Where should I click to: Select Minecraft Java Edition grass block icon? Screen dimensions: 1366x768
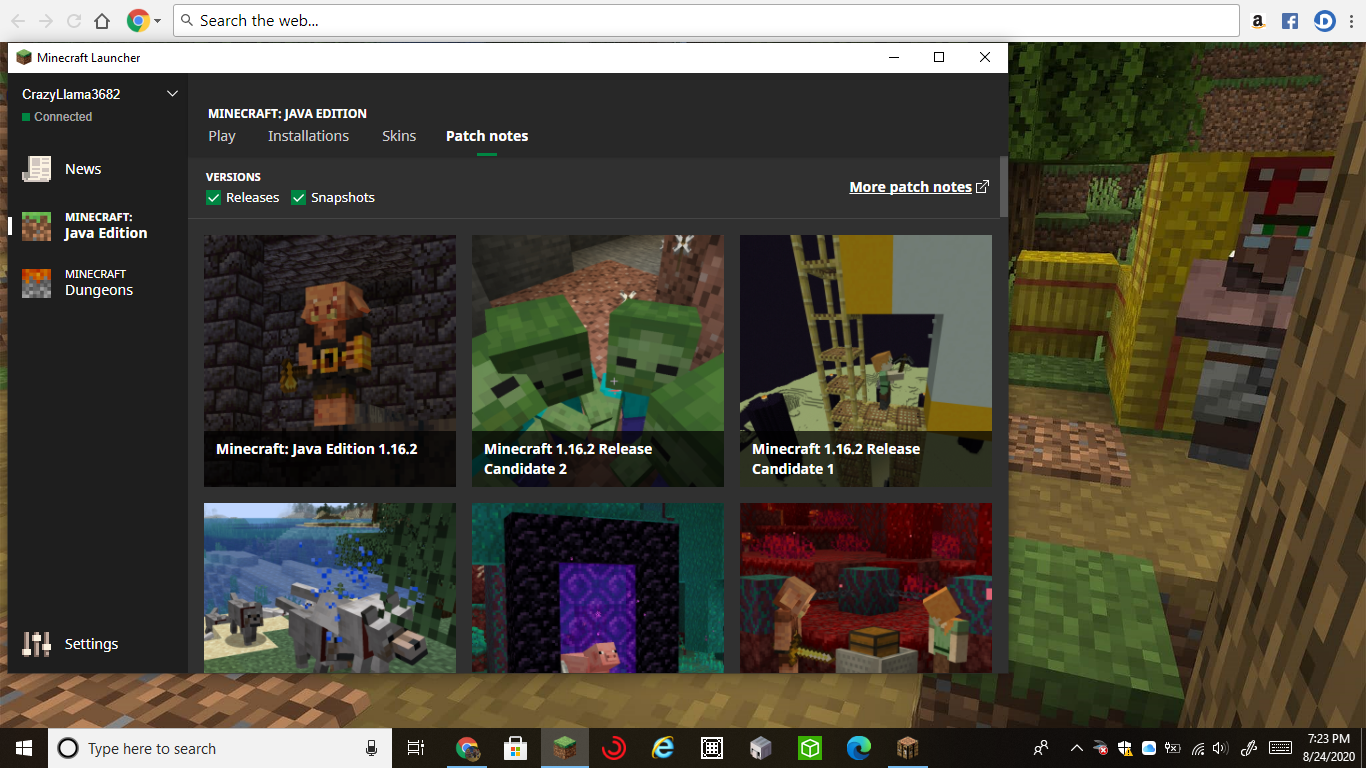click(37, 226)
